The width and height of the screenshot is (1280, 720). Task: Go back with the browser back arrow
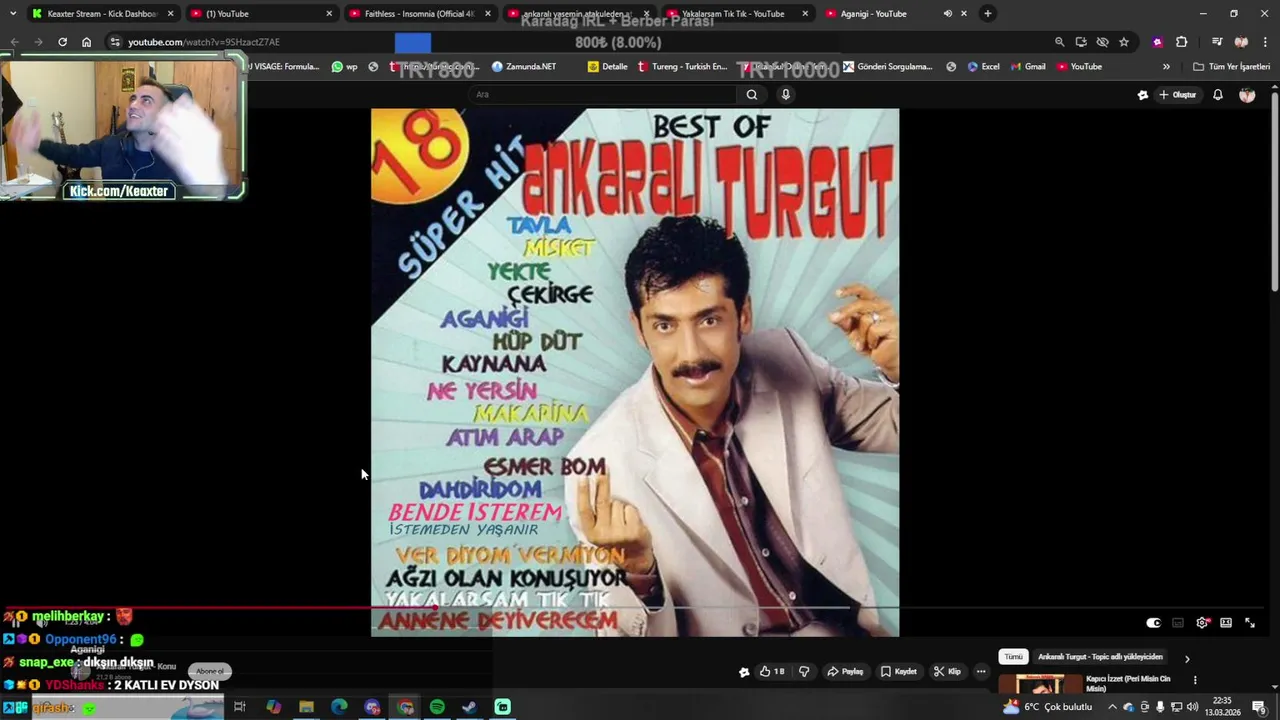point(14,42)
